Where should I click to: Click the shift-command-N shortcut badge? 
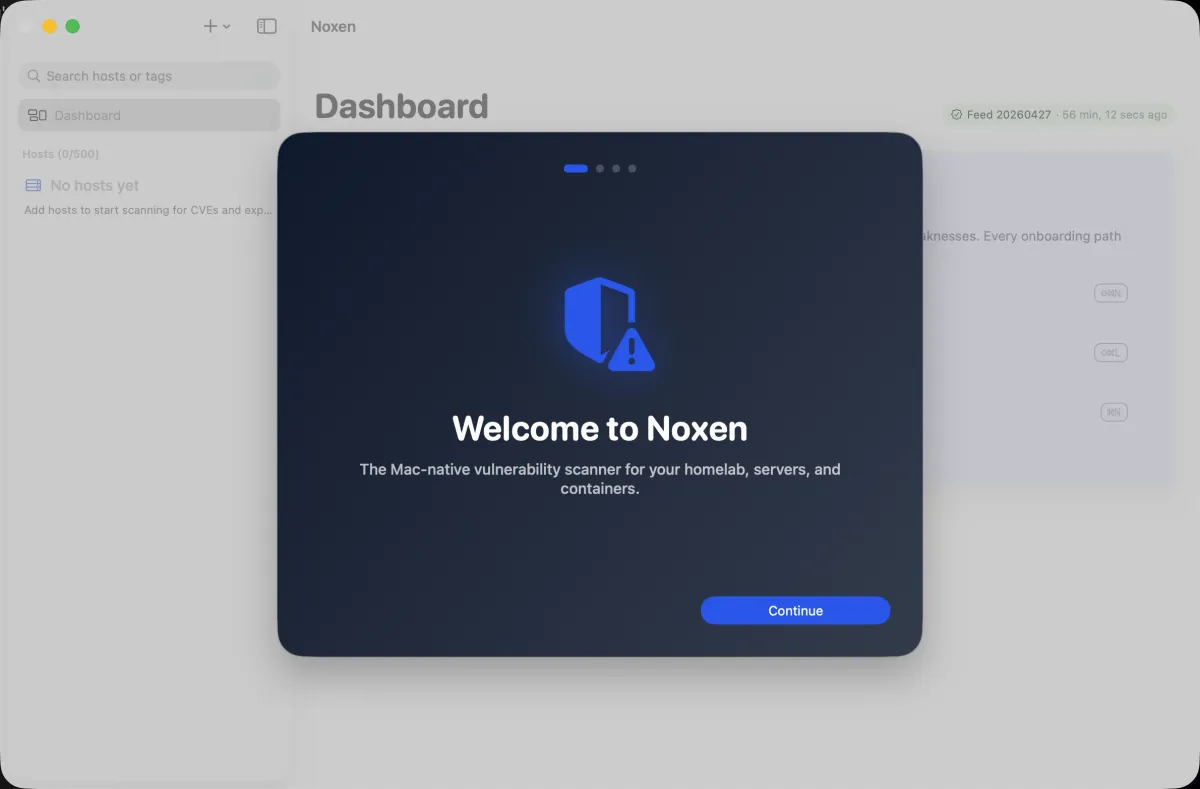pos(1111,293)
